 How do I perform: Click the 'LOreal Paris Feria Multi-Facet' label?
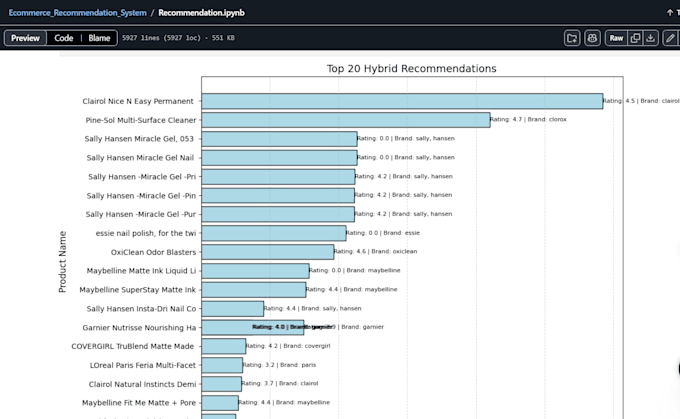pos(143,365)
